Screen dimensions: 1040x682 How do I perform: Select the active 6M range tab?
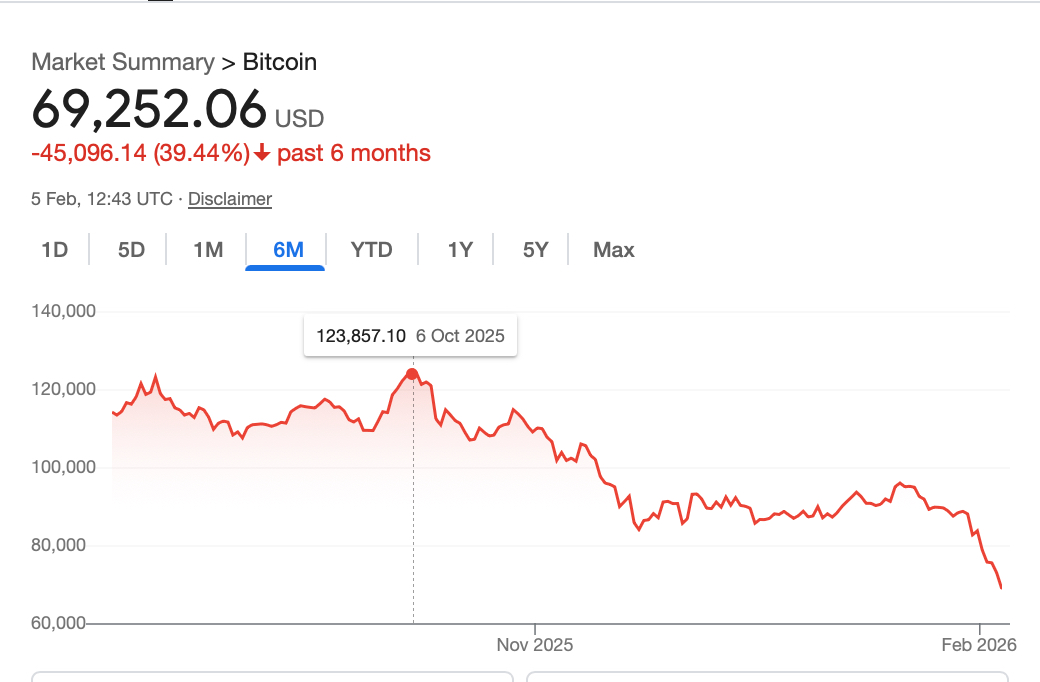(288, 250)
